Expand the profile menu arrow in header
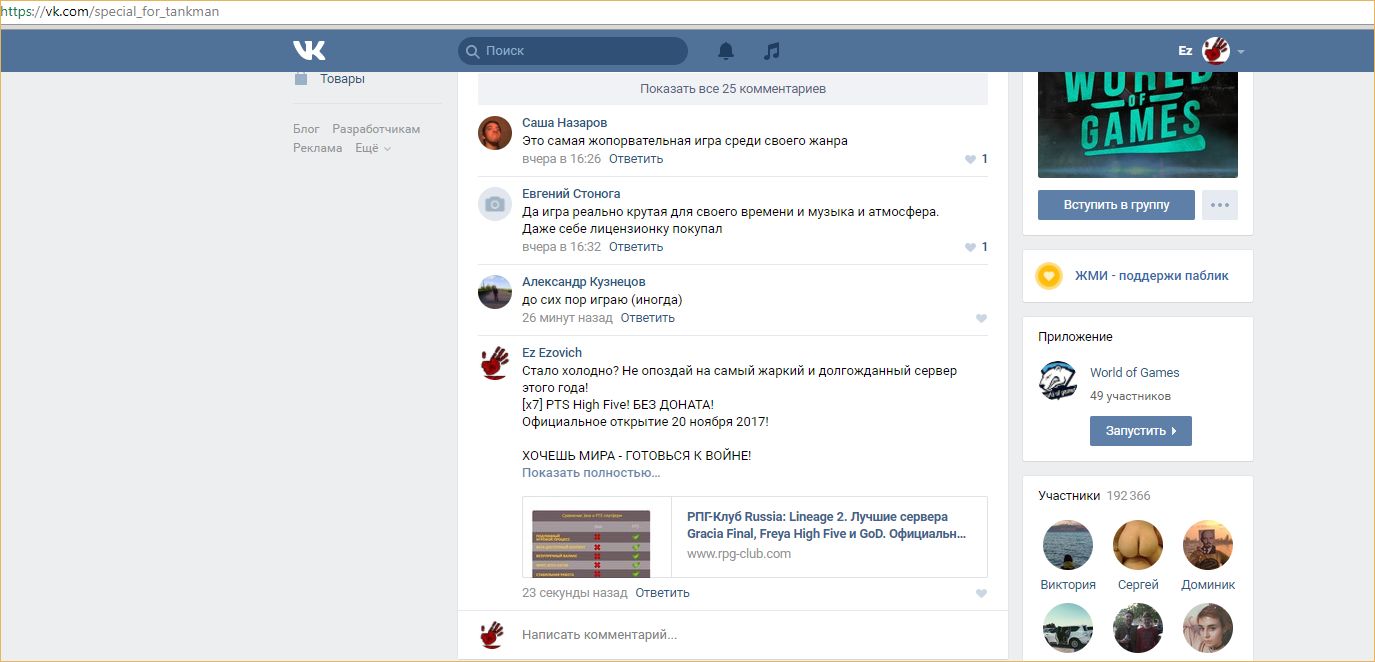Viewport: 1375px width, 662px height. [x=1241, y=51]
